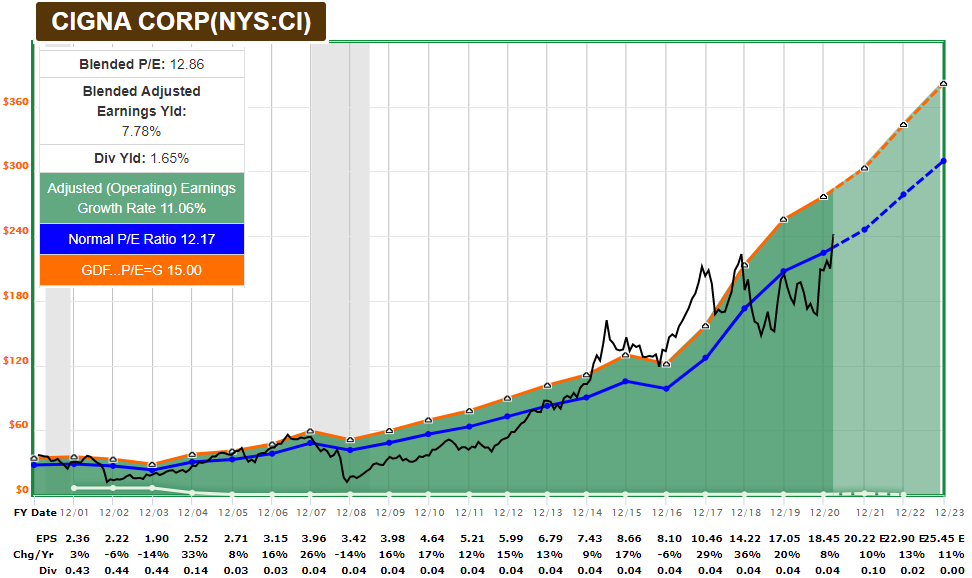Click the $240 price axis label
972x578 pixels.
coord(15,231)
